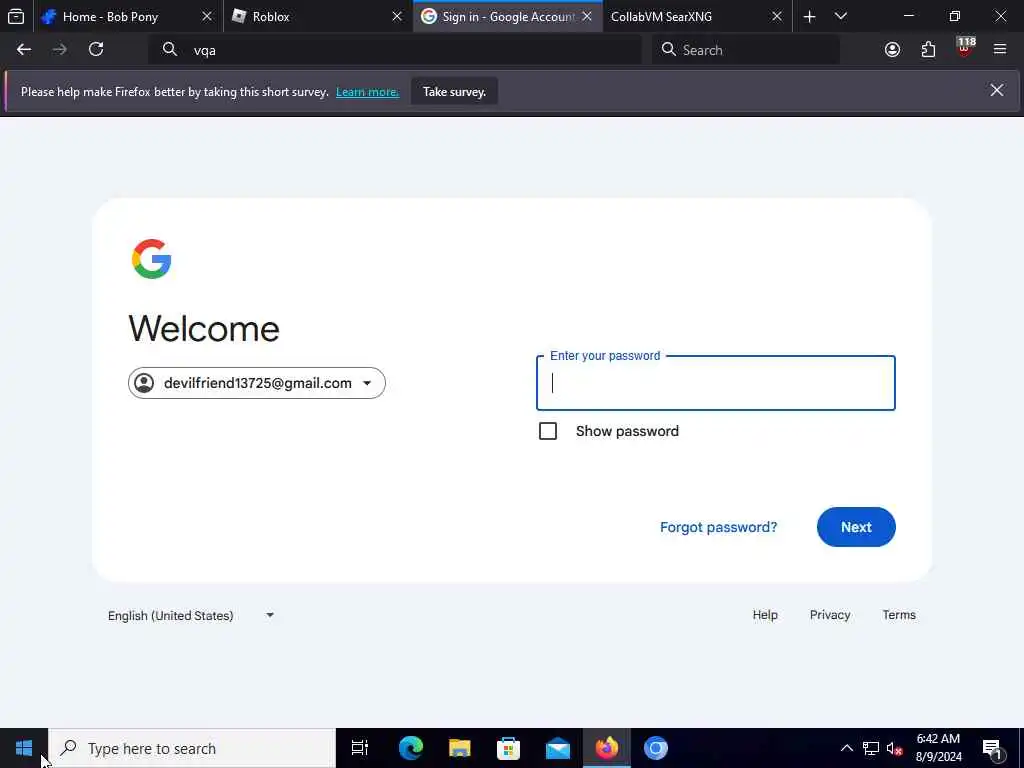
Task: Close the Home - Bob Pony tab
Action: (207, 16)
